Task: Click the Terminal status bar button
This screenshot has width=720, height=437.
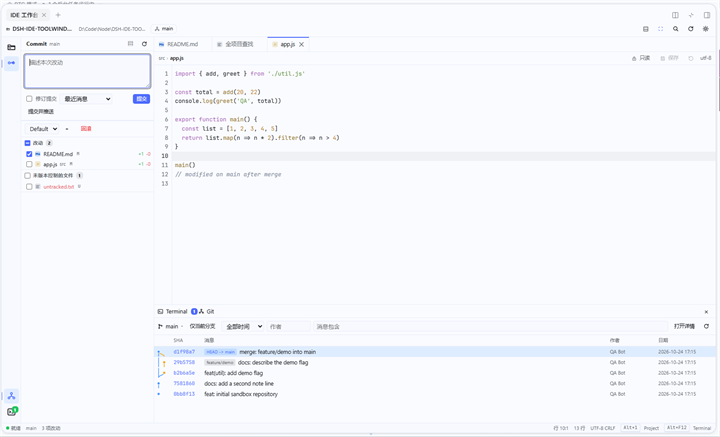Action: [702, 428]
